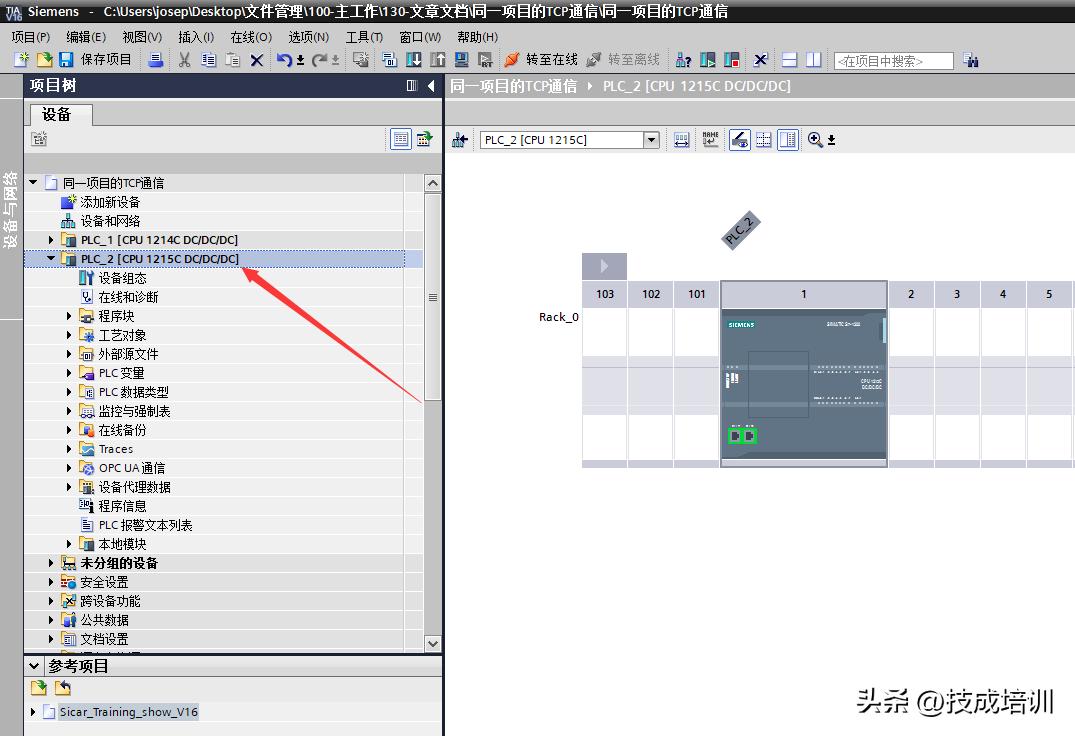Expand the Sicar_Training_show_V16 reference project

tap(33, 712)
